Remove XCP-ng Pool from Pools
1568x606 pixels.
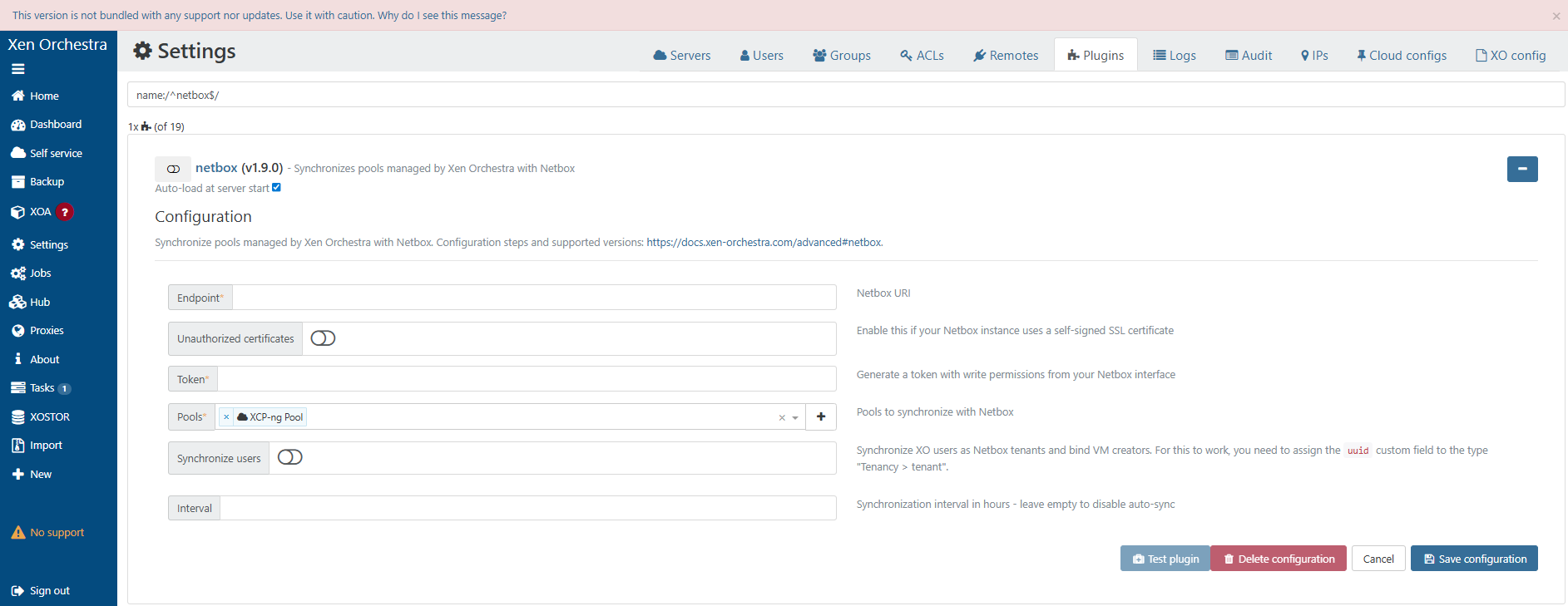(226, 417)
